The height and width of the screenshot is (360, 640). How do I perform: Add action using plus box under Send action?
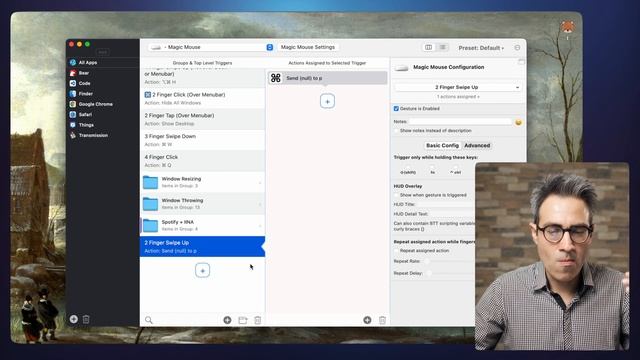[x=327, y=101]
